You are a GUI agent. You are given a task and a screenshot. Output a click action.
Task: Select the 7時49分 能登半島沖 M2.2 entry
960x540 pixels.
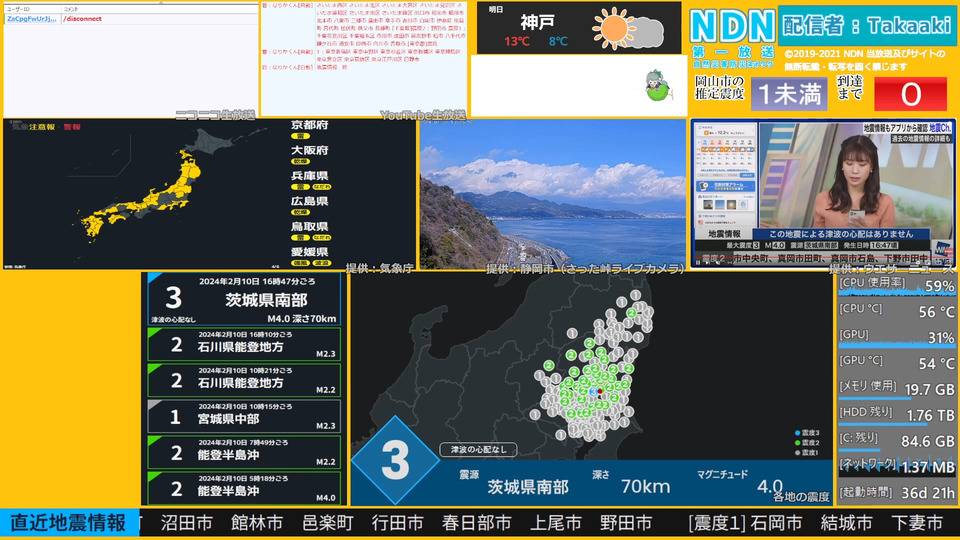point(244,452)
